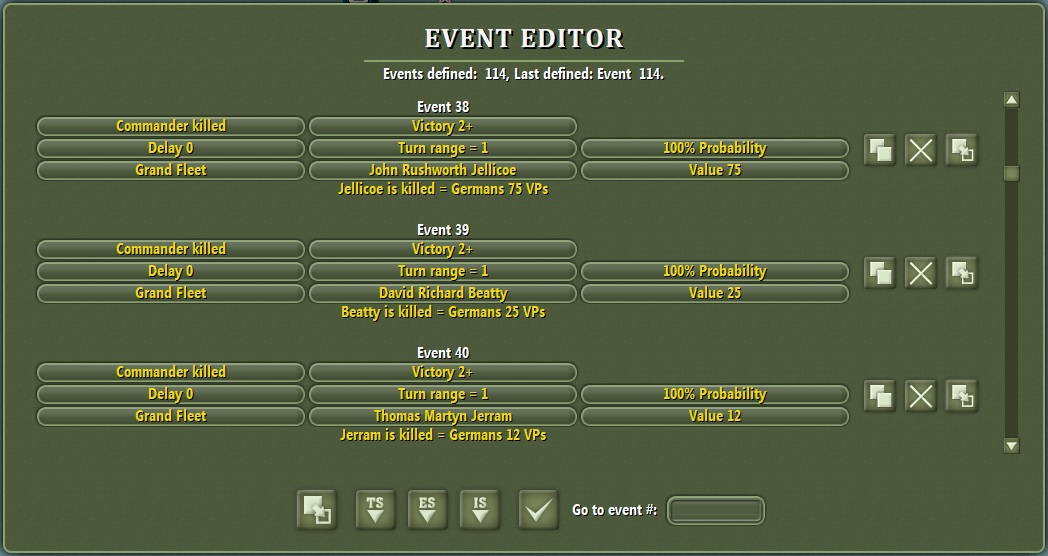Edit description 'Jellicoe is killed = Germans 75 VPs'
The width and height of the screenshot is (1048, 556).
coord(442,189)
